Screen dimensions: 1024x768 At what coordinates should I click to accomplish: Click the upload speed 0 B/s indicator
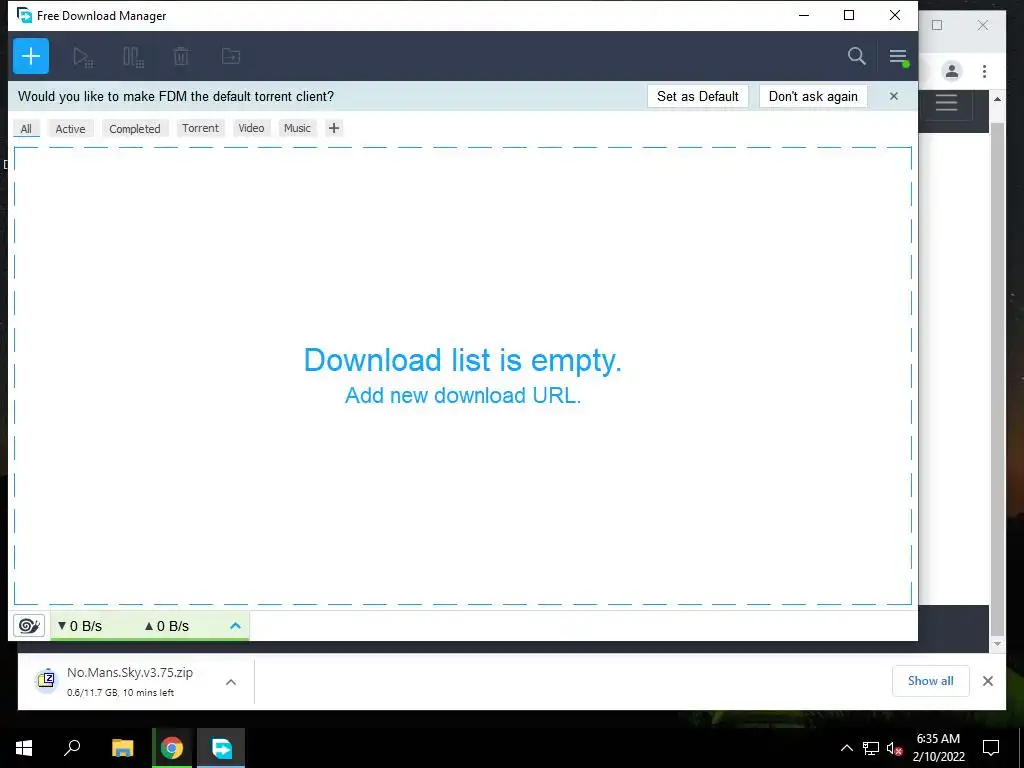167,626
